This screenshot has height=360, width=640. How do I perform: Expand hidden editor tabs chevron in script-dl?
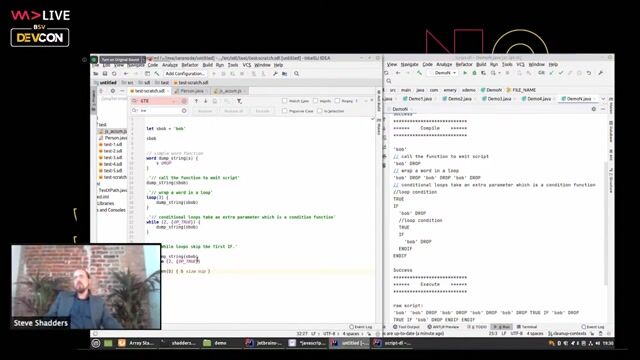tap(603, 99)
